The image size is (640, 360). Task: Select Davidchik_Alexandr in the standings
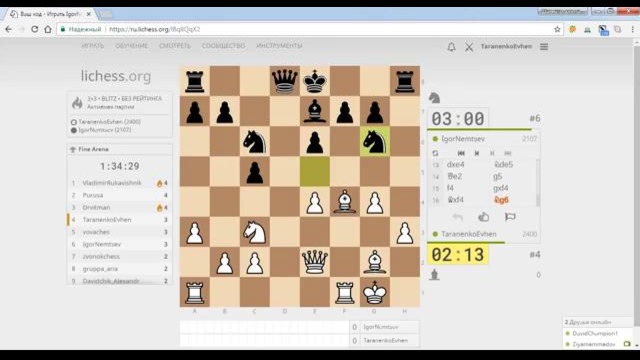111,281
